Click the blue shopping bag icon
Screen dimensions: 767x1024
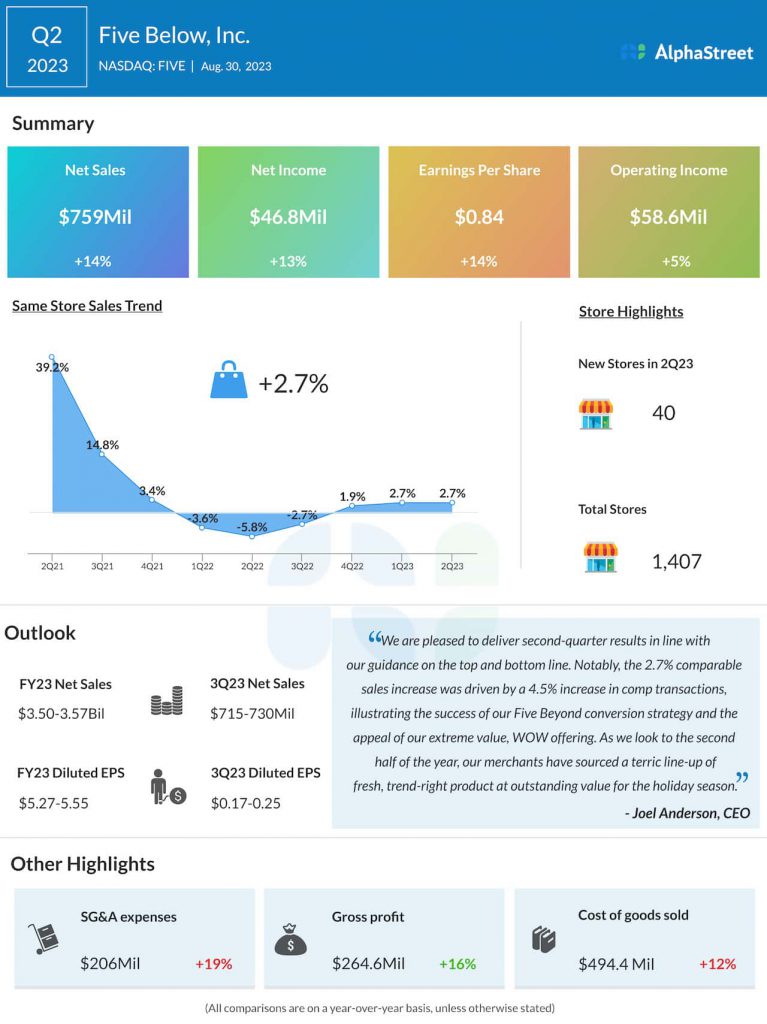point(228,381)
